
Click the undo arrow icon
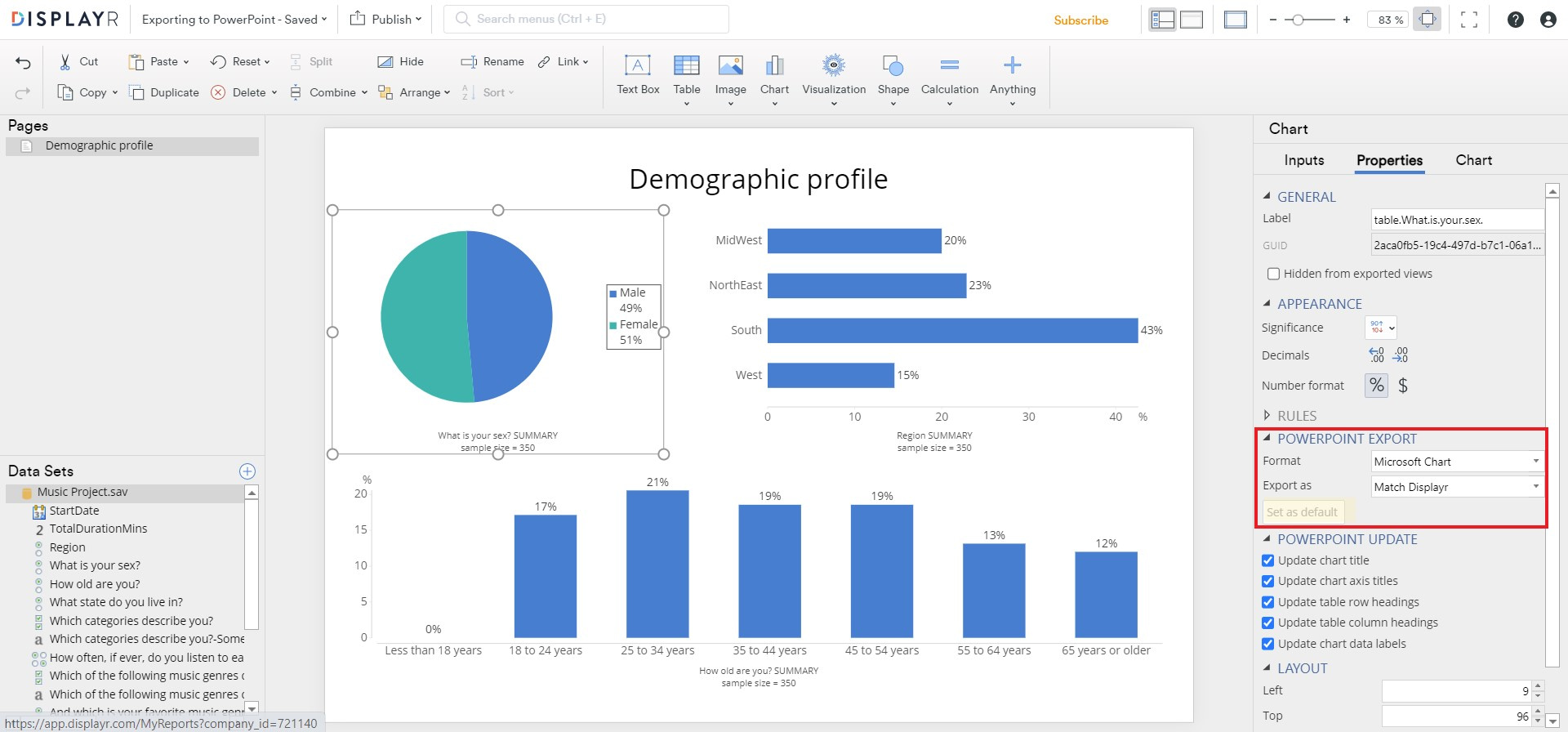(x=23, y=63)
